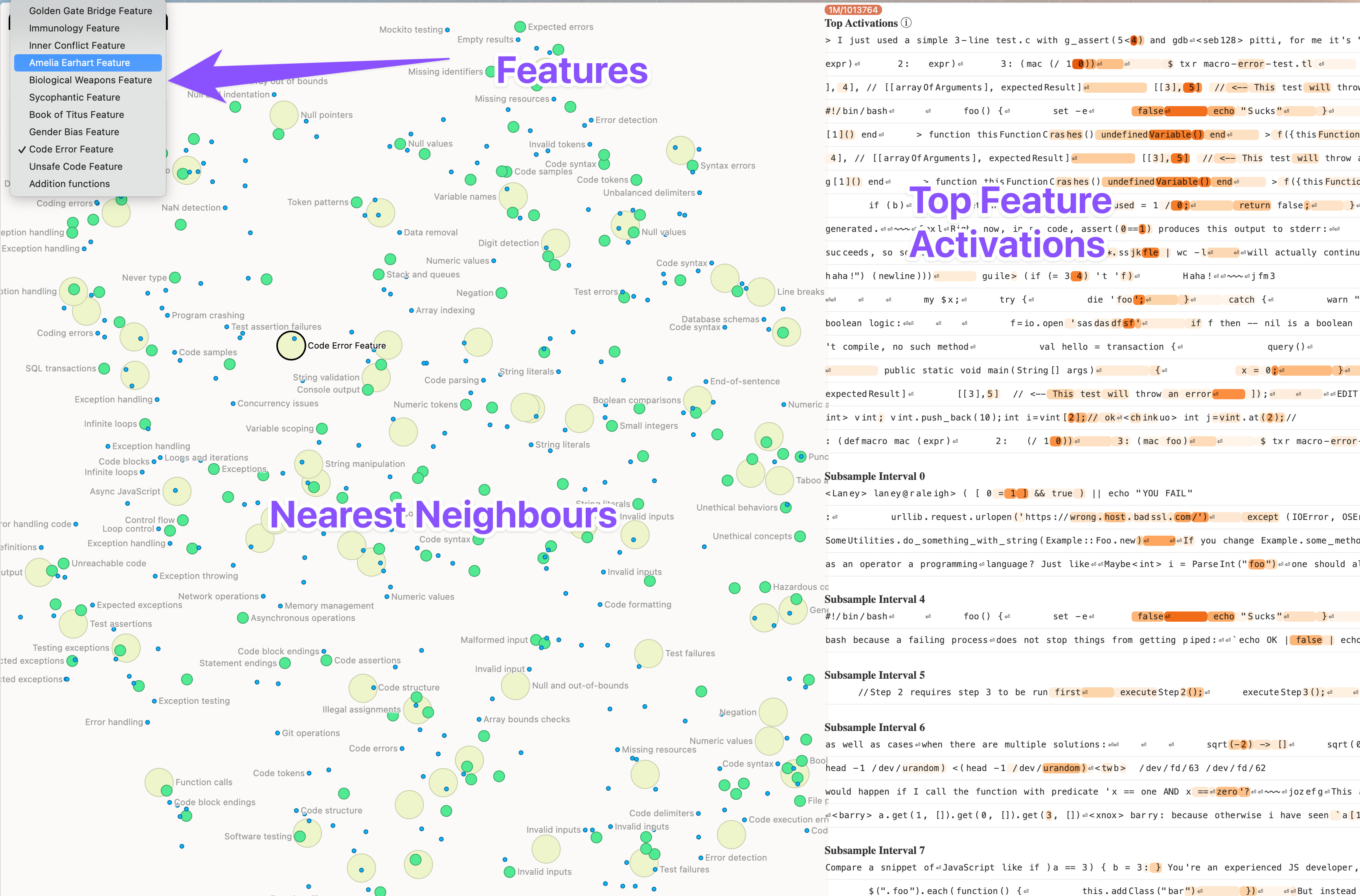Screen dimensions: 1360x896
Task: Click the 1M/1013764 feature ID badge
Action: (x=853, y=10)
